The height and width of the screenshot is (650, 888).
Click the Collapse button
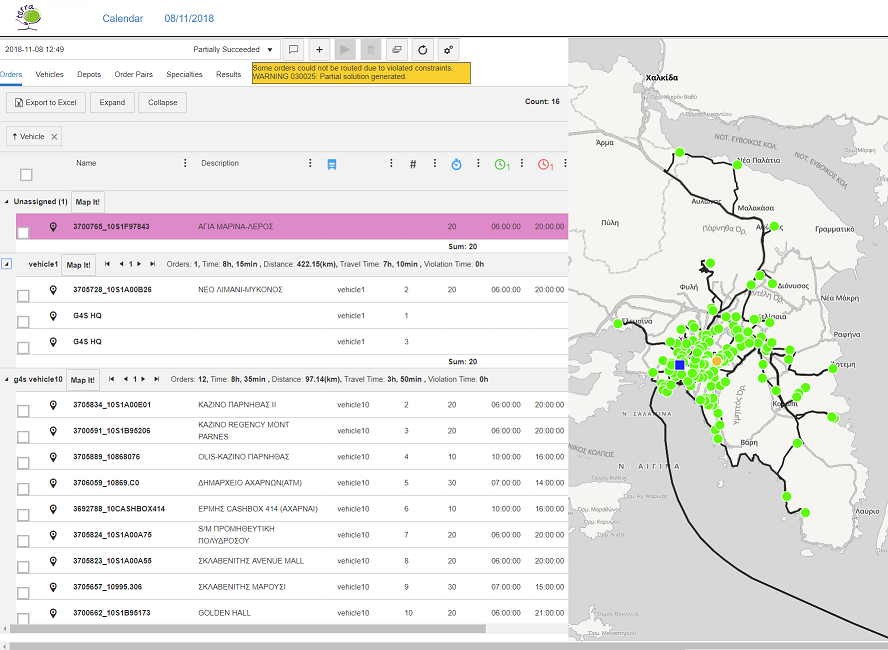pos(163,102)
